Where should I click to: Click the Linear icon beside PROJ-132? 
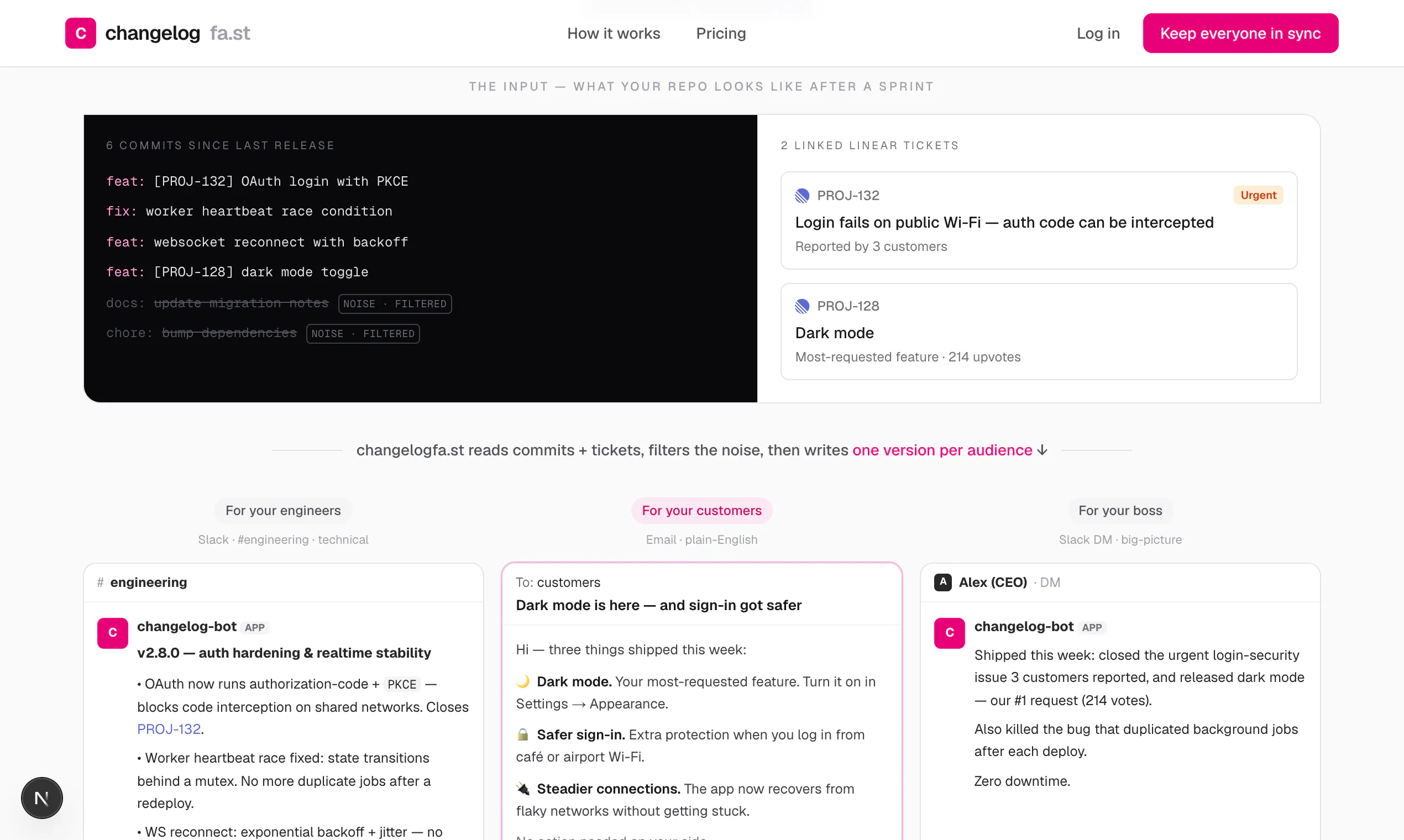[x=802, y=196]
